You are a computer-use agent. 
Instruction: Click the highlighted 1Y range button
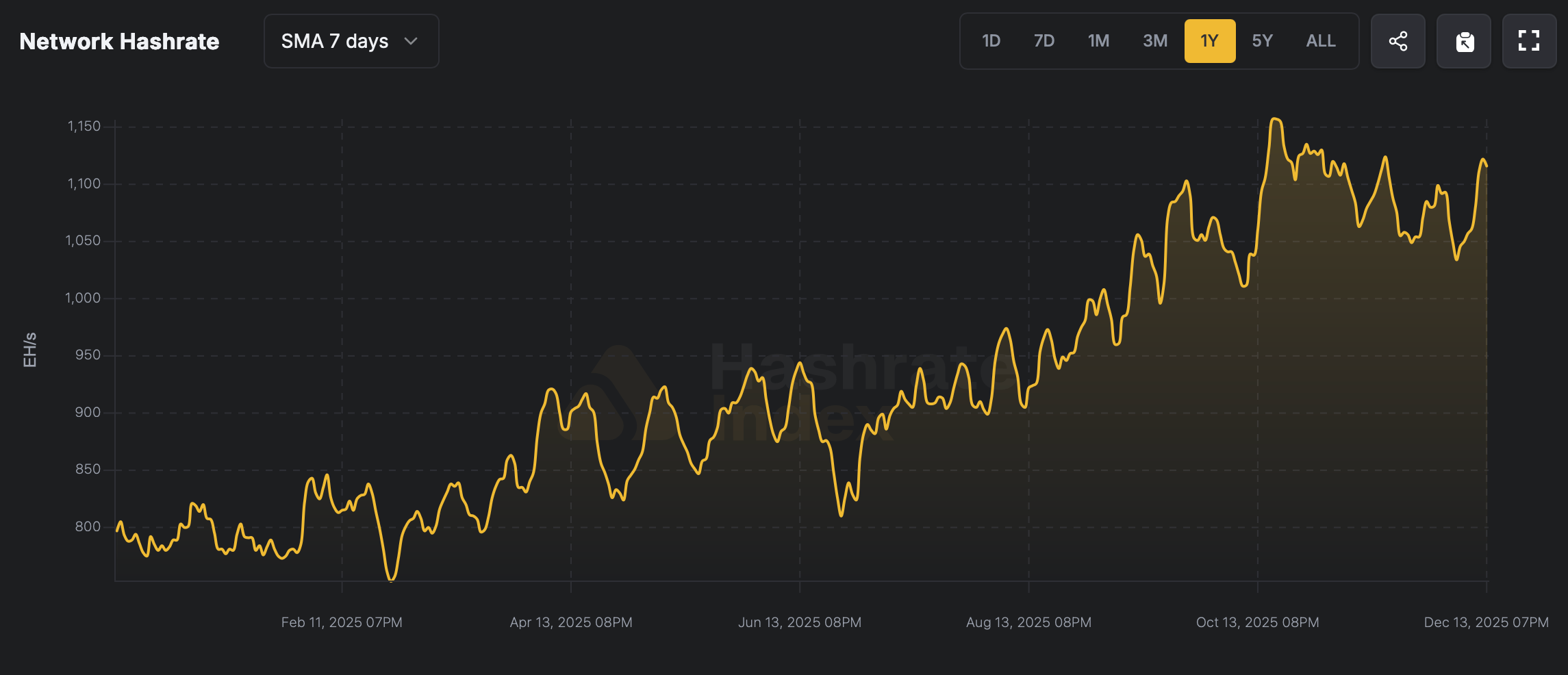[1210, 41]
